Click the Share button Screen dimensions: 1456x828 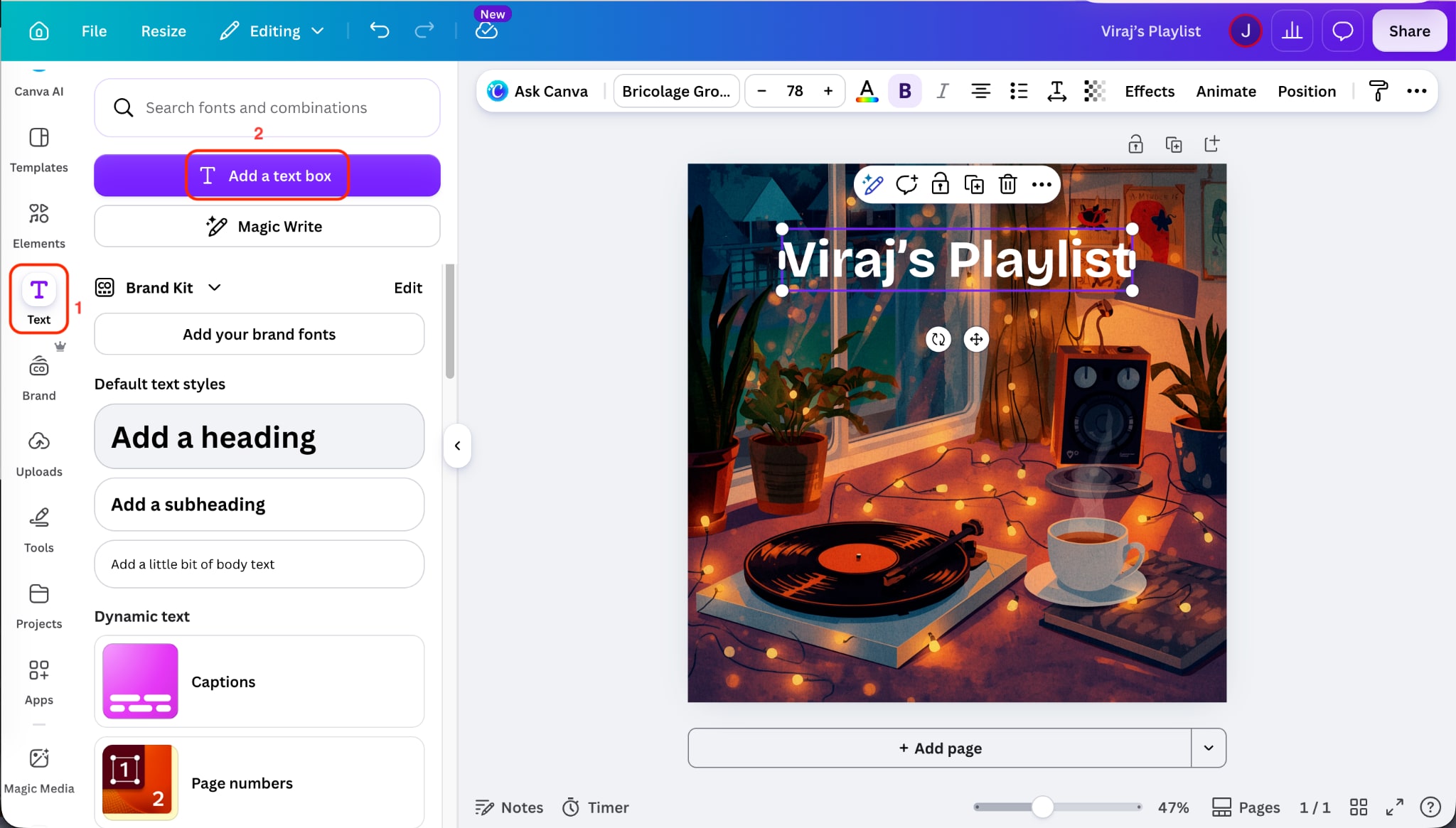pyautogui.click(x=1409, y=31)
